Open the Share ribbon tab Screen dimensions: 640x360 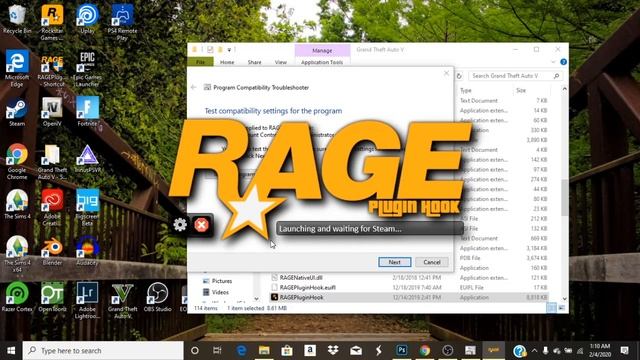254,62
